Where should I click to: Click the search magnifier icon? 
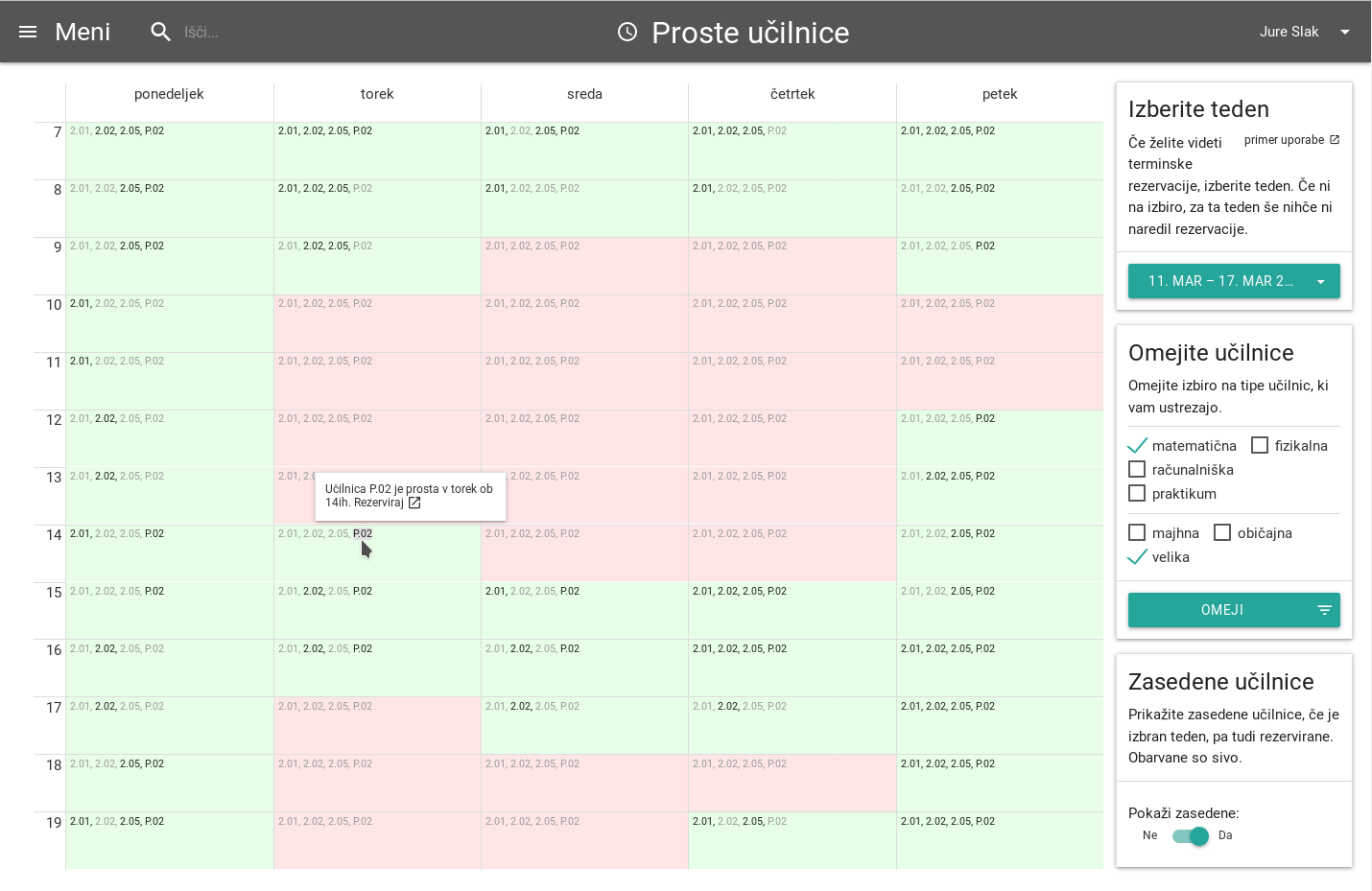point(160,32)
